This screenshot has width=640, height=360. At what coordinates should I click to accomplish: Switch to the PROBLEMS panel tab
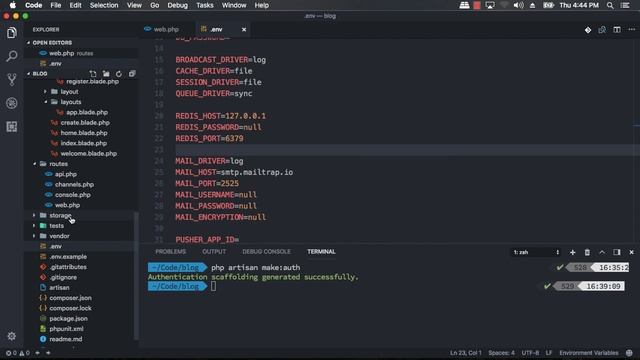171,251
